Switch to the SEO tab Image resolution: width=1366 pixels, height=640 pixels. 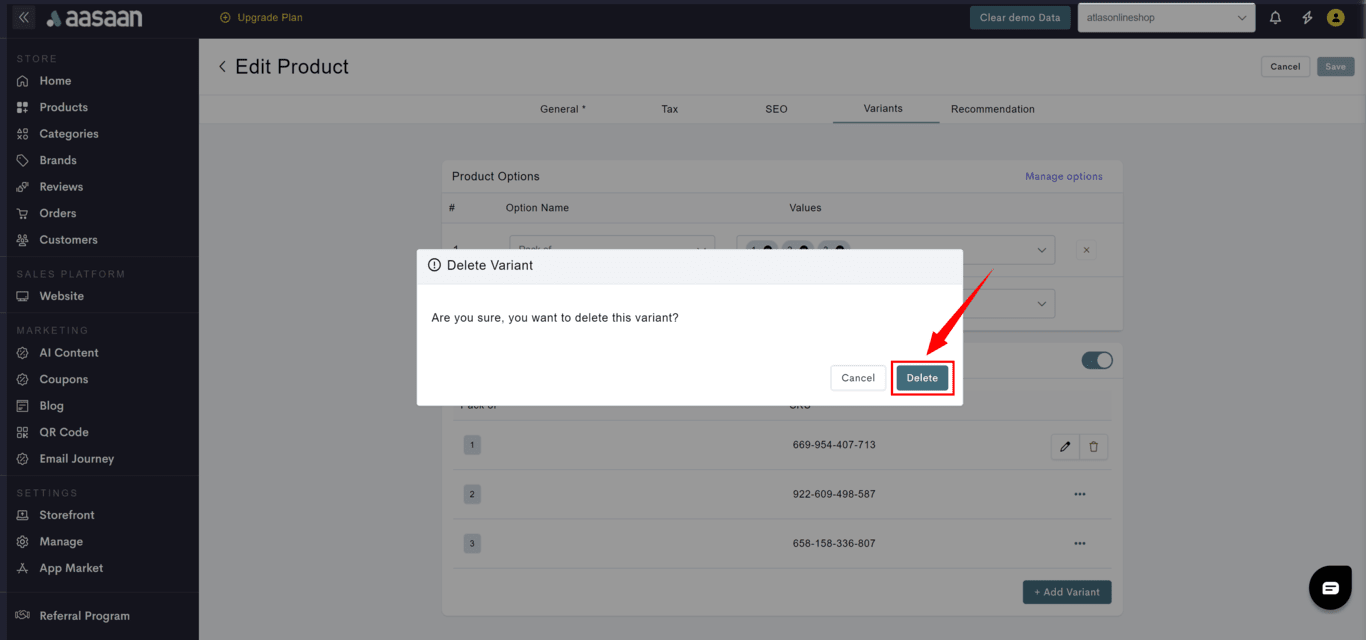click(x=776, y=109)
